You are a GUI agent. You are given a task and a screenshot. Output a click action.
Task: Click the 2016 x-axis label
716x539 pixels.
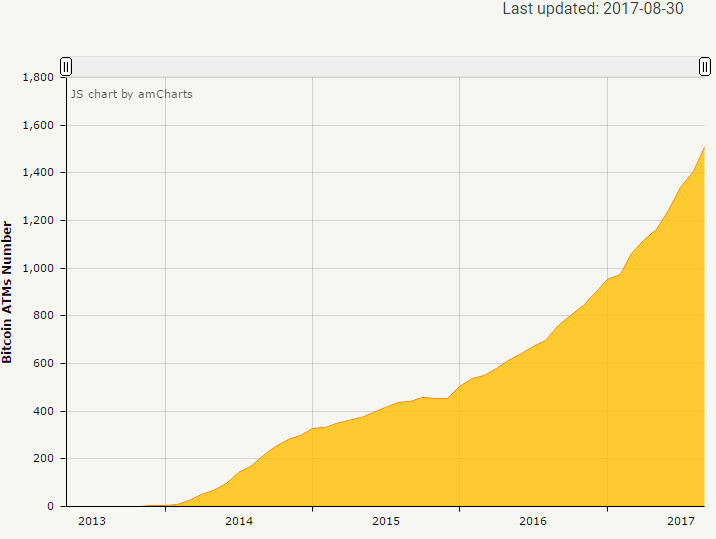pos(533,521)
